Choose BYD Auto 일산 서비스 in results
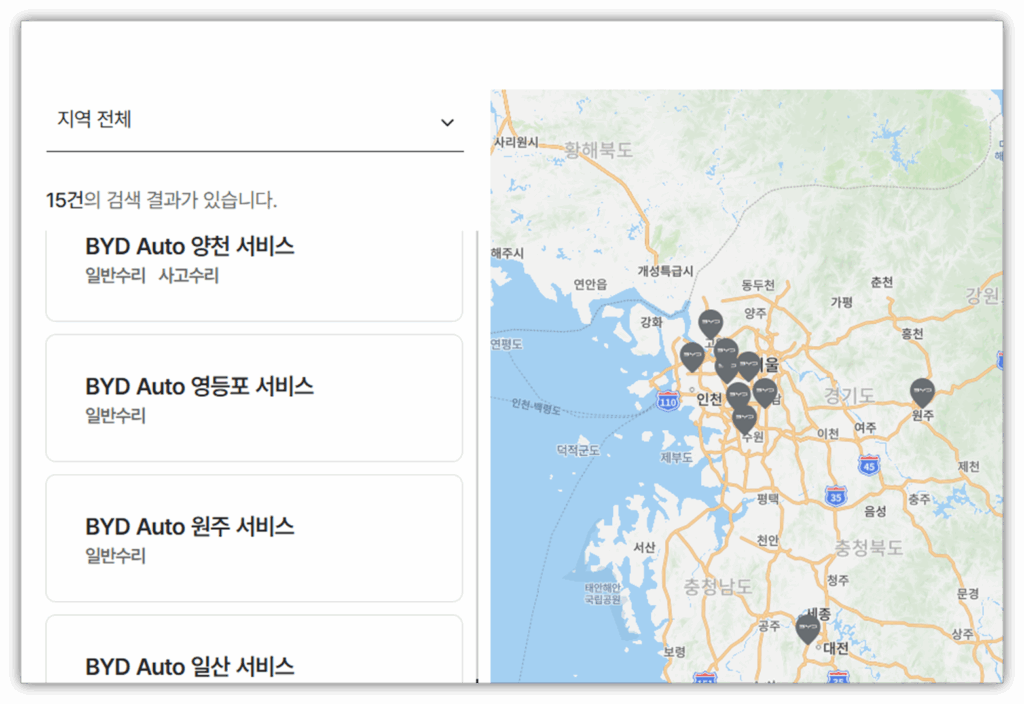1024x704 pixels. tap(189, 665)
